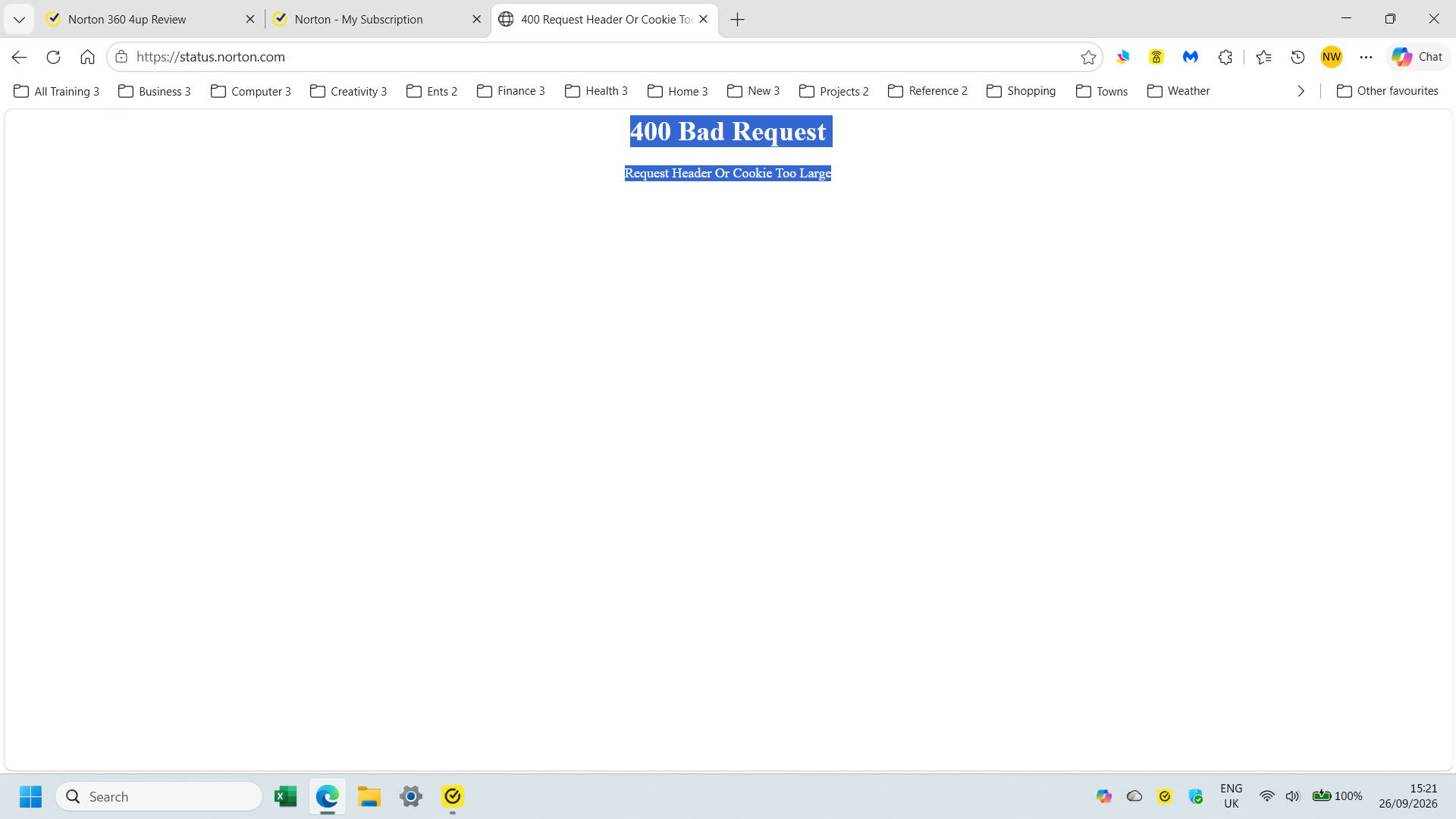Select the 400 Request Header tab

point(604,20)
